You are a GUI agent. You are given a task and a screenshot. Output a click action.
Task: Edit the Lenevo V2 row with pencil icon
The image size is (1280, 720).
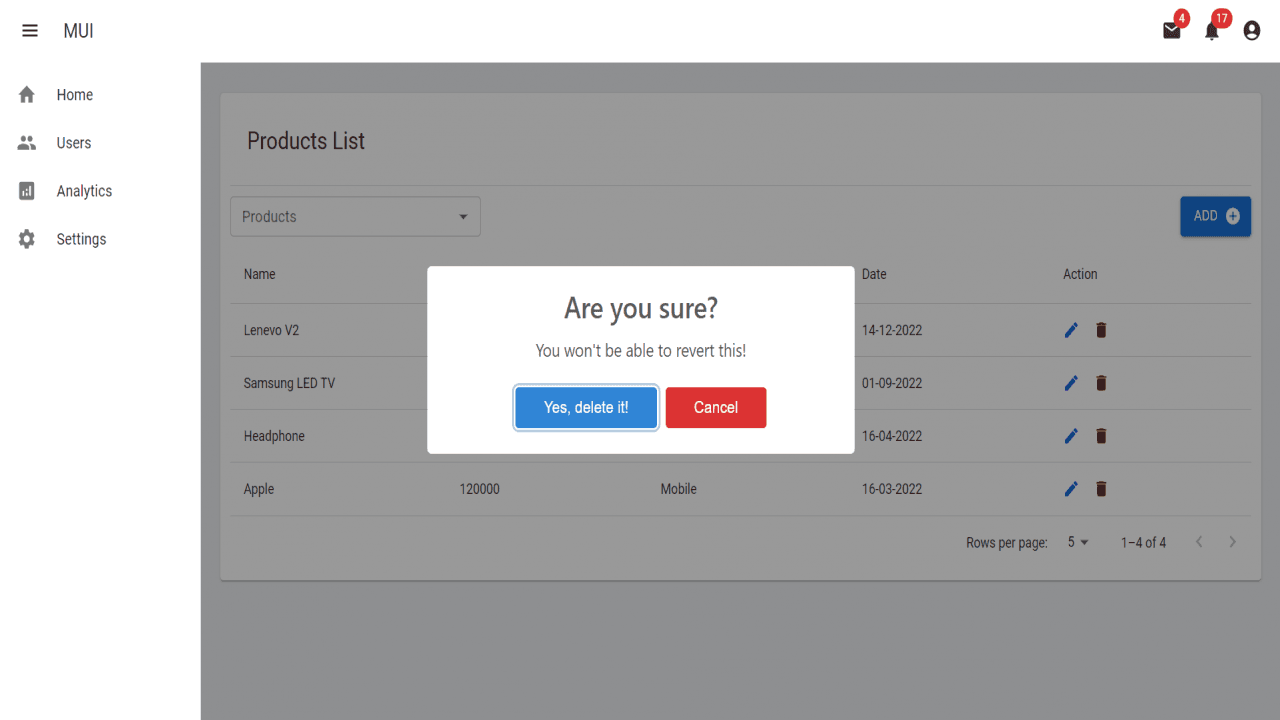pos(1071,330)
